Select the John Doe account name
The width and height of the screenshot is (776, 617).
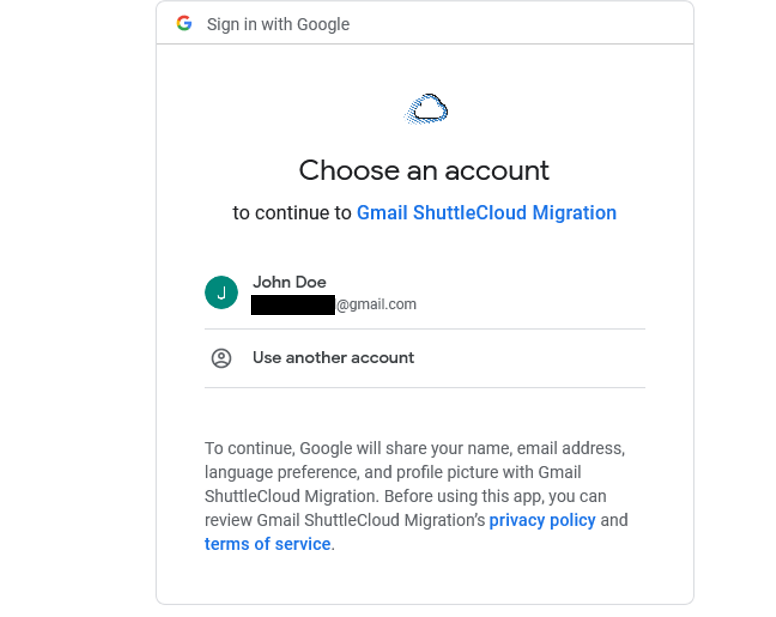point(289,282)
